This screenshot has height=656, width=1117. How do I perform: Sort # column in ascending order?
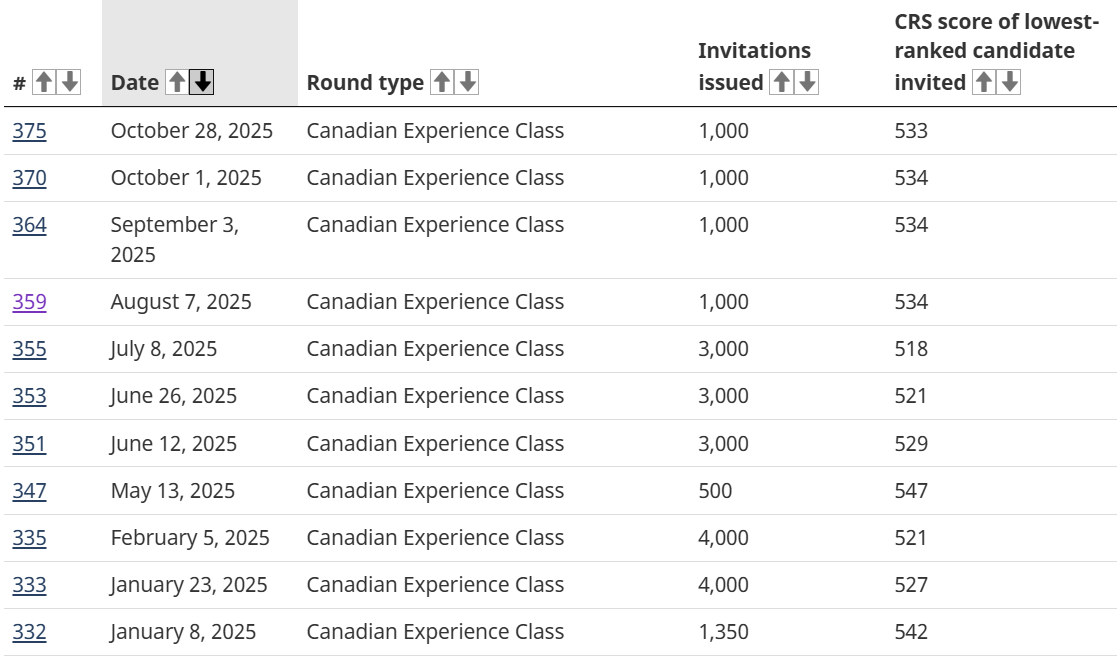coord(44,82)
